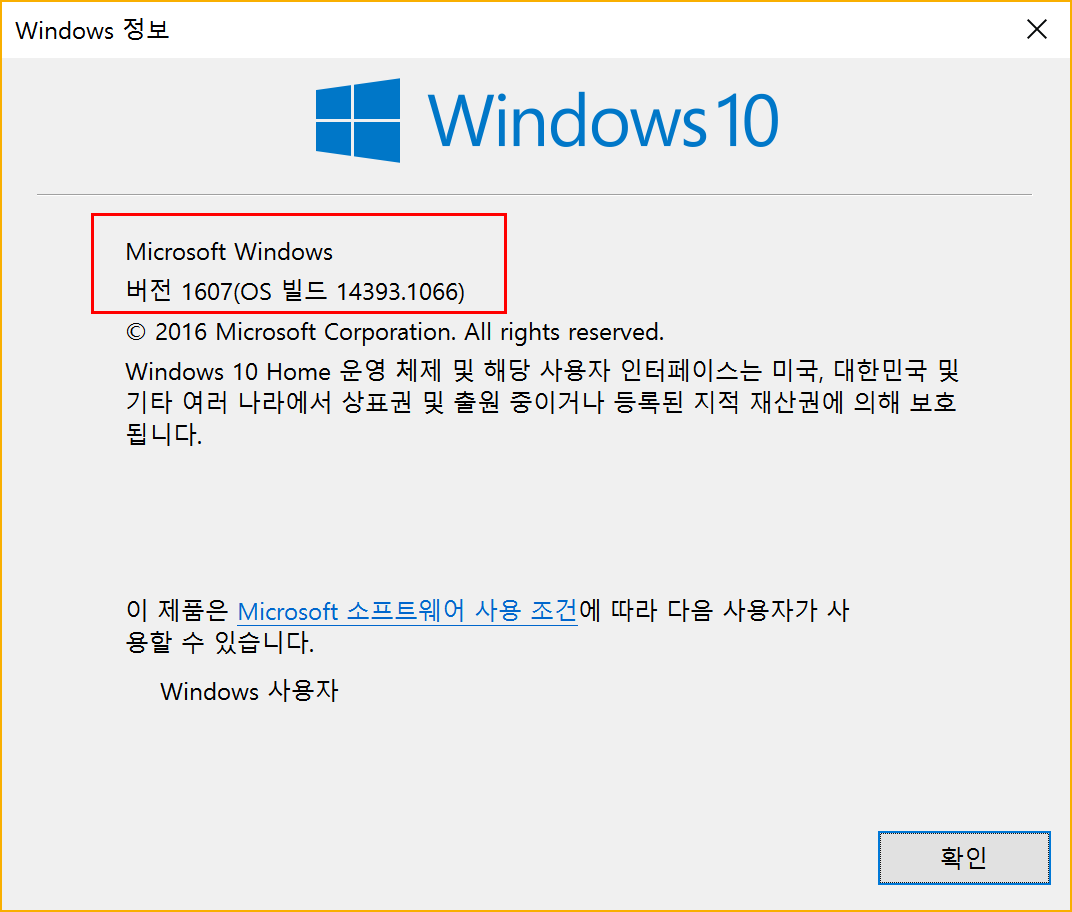Screen dimensions: 1072x912
Task: Click the 버전 1607 version text
Action: 179,291
